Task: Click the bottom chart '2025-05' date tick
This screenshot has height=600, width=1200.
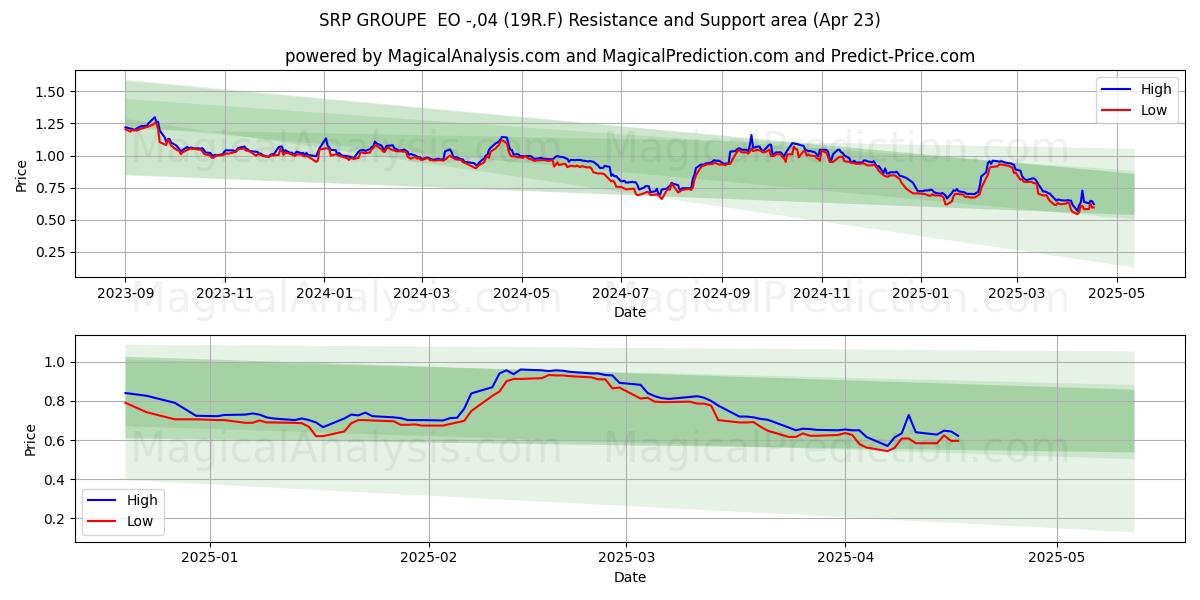Action: point(1057,558)
